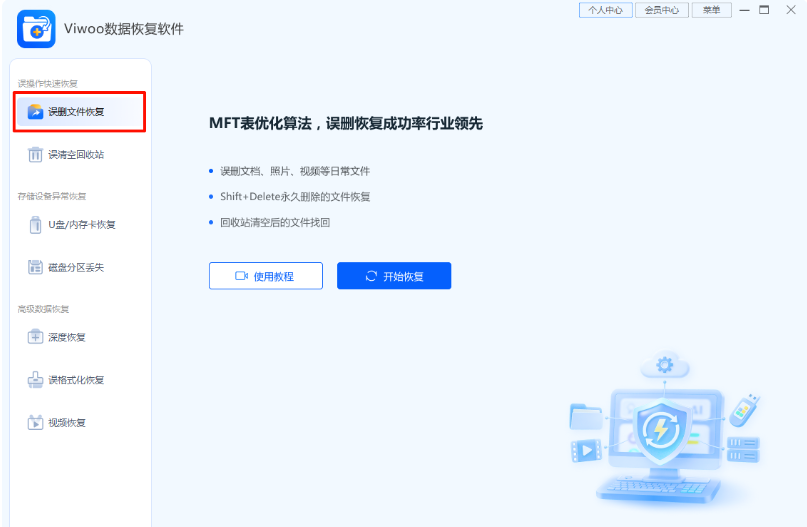Close the Viwoo window
The image size is (807, 527).
pos(791,10)
